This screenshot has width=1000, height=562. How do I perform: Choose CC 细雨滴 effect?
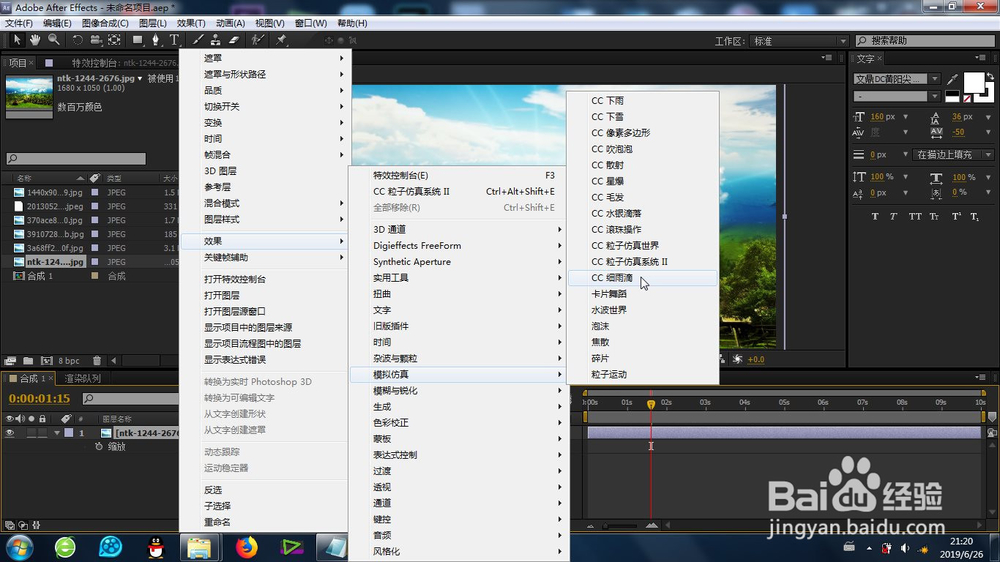click(x=642, y=277)
